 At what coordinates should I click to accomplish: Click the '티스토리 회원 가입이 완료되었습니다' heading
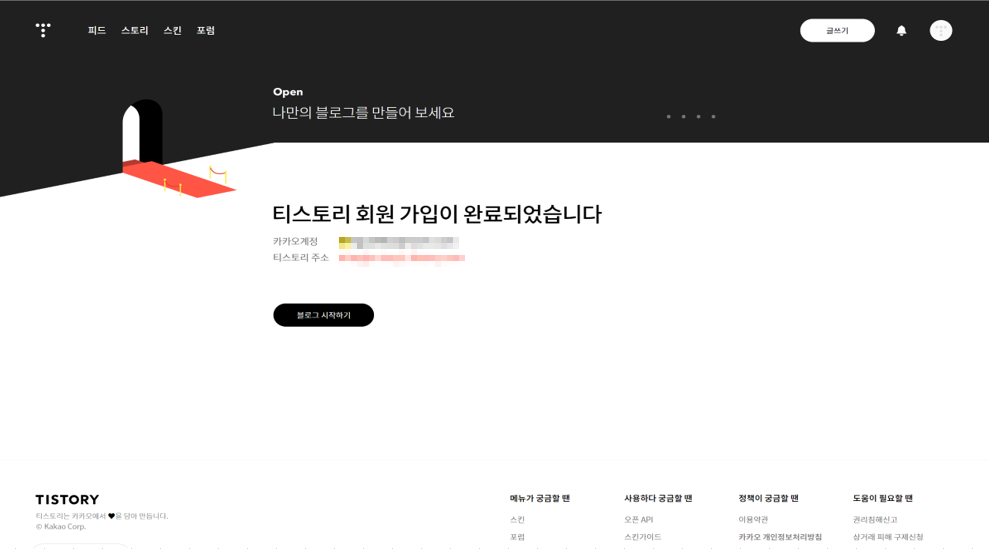click(437, 214)
